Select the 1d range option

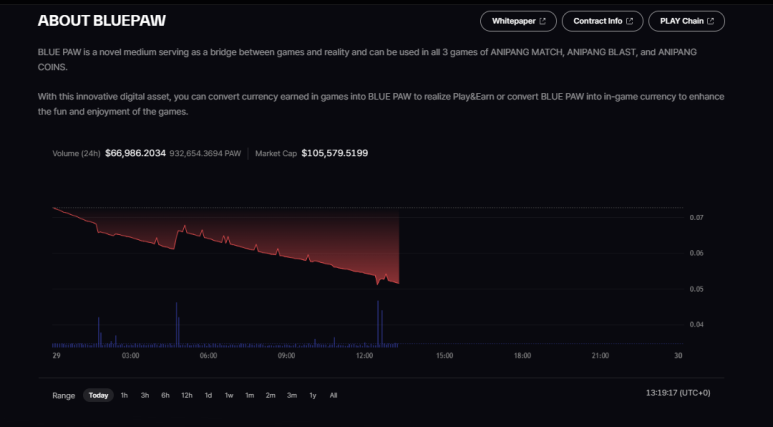(x=209, y=395)
